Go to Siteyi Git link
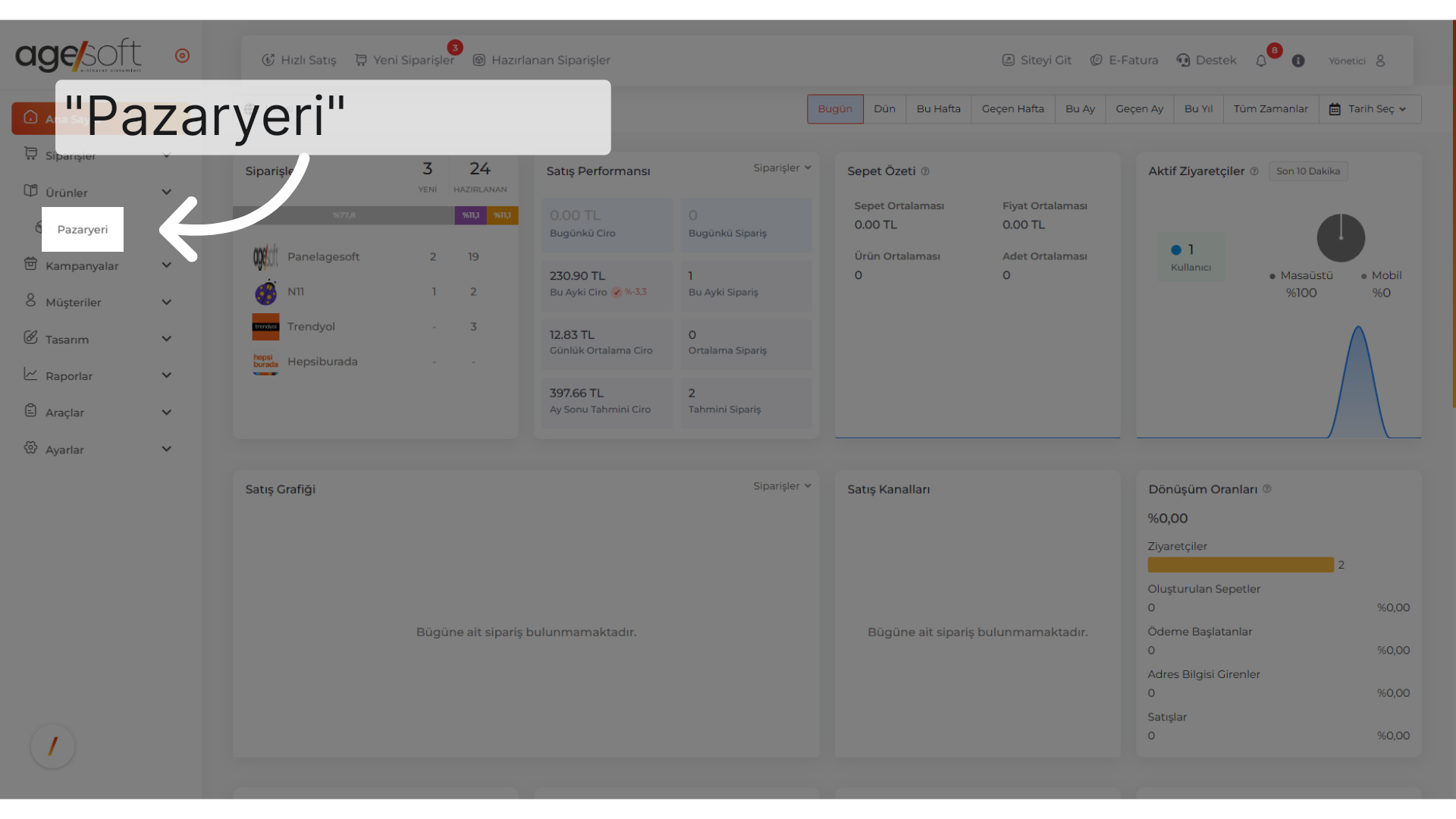The width and height of the screenshot is (1456, 819). tap(1037, 60)
